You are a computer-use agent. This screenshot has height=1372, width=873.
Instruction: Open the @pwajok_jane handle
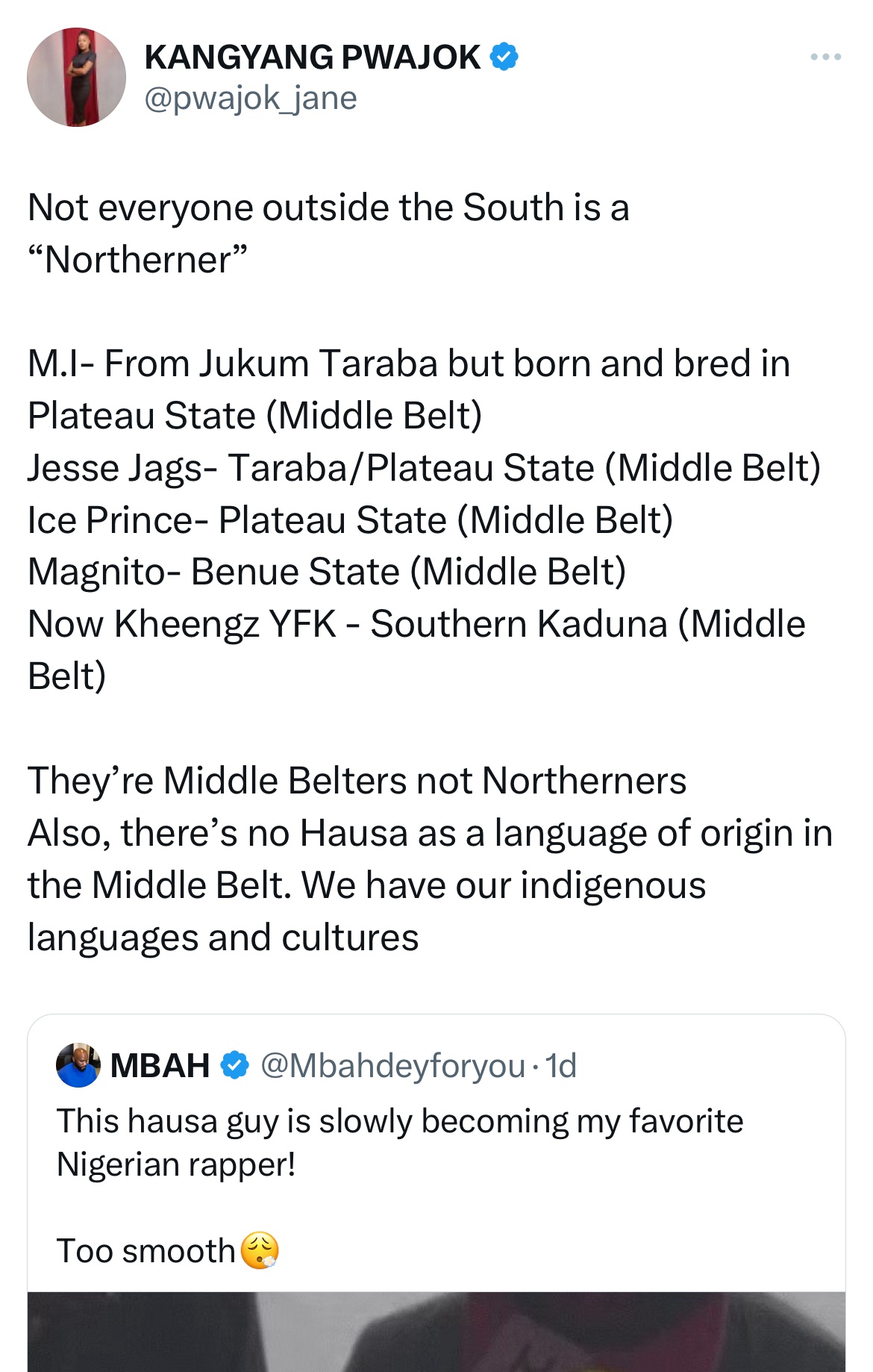251,98
